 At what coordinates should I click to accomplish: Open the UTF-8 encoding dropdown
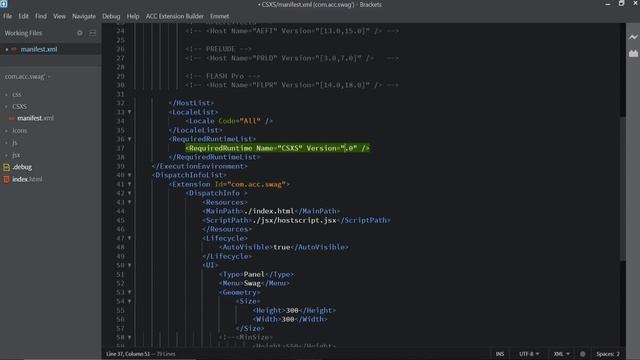529,354
